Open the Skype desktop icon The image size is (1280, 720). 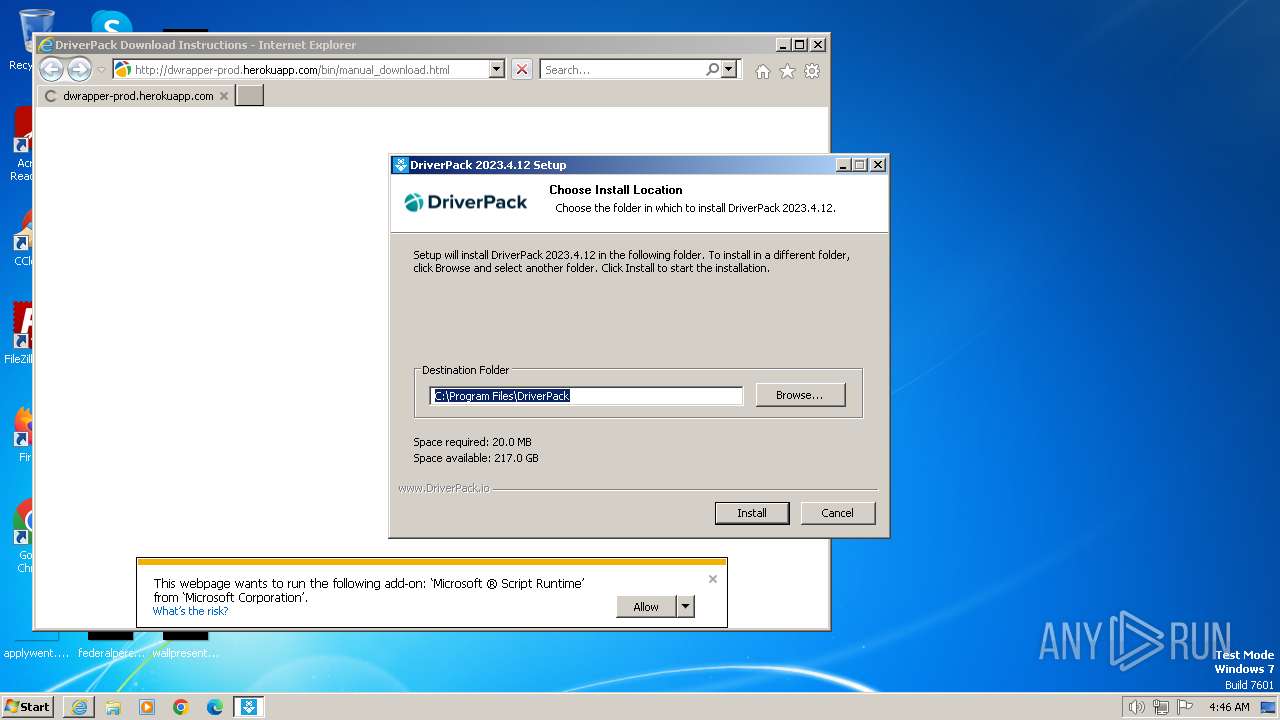[111, 22]
